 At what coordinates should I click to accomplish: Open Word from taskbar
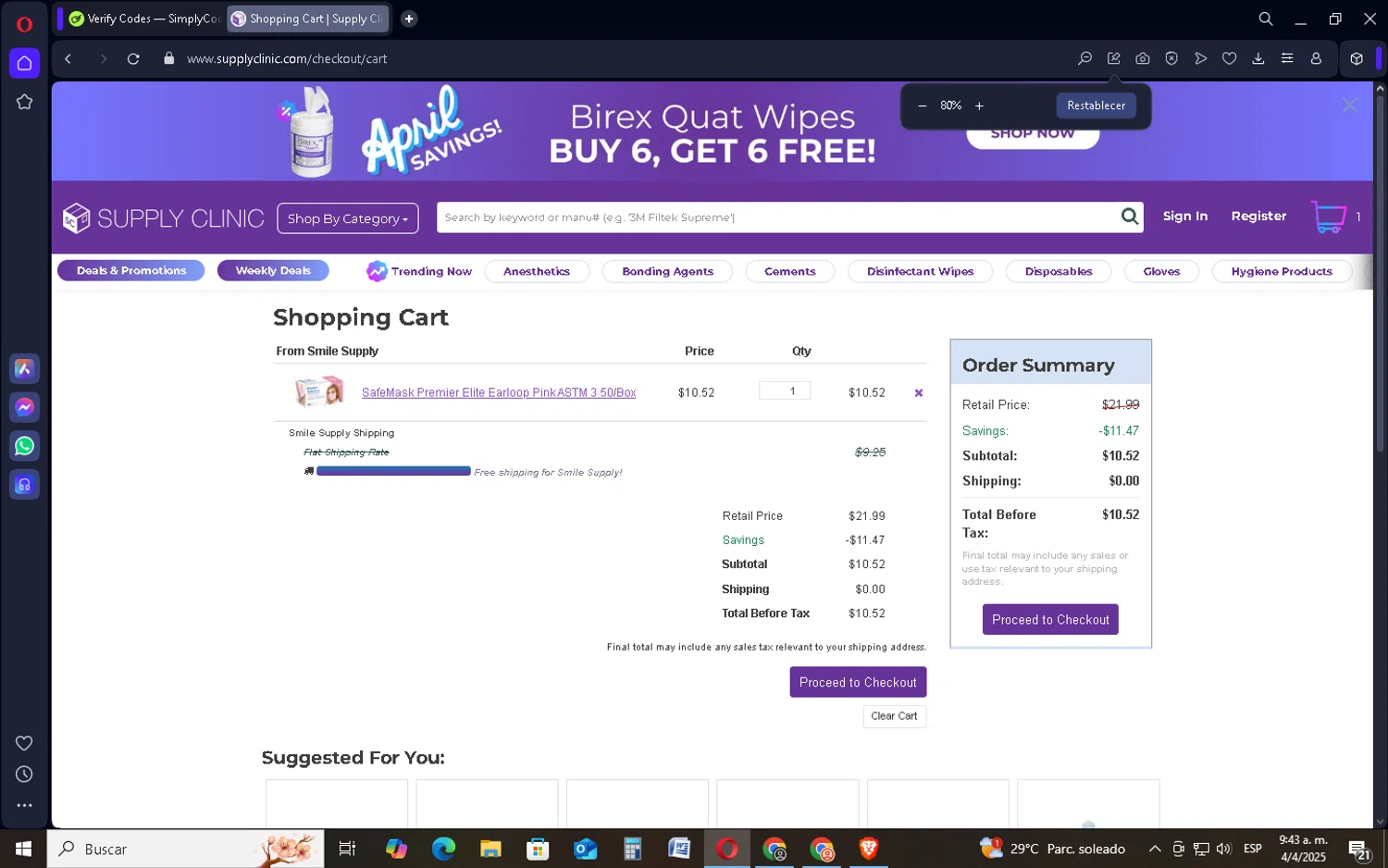coord(679,849)
